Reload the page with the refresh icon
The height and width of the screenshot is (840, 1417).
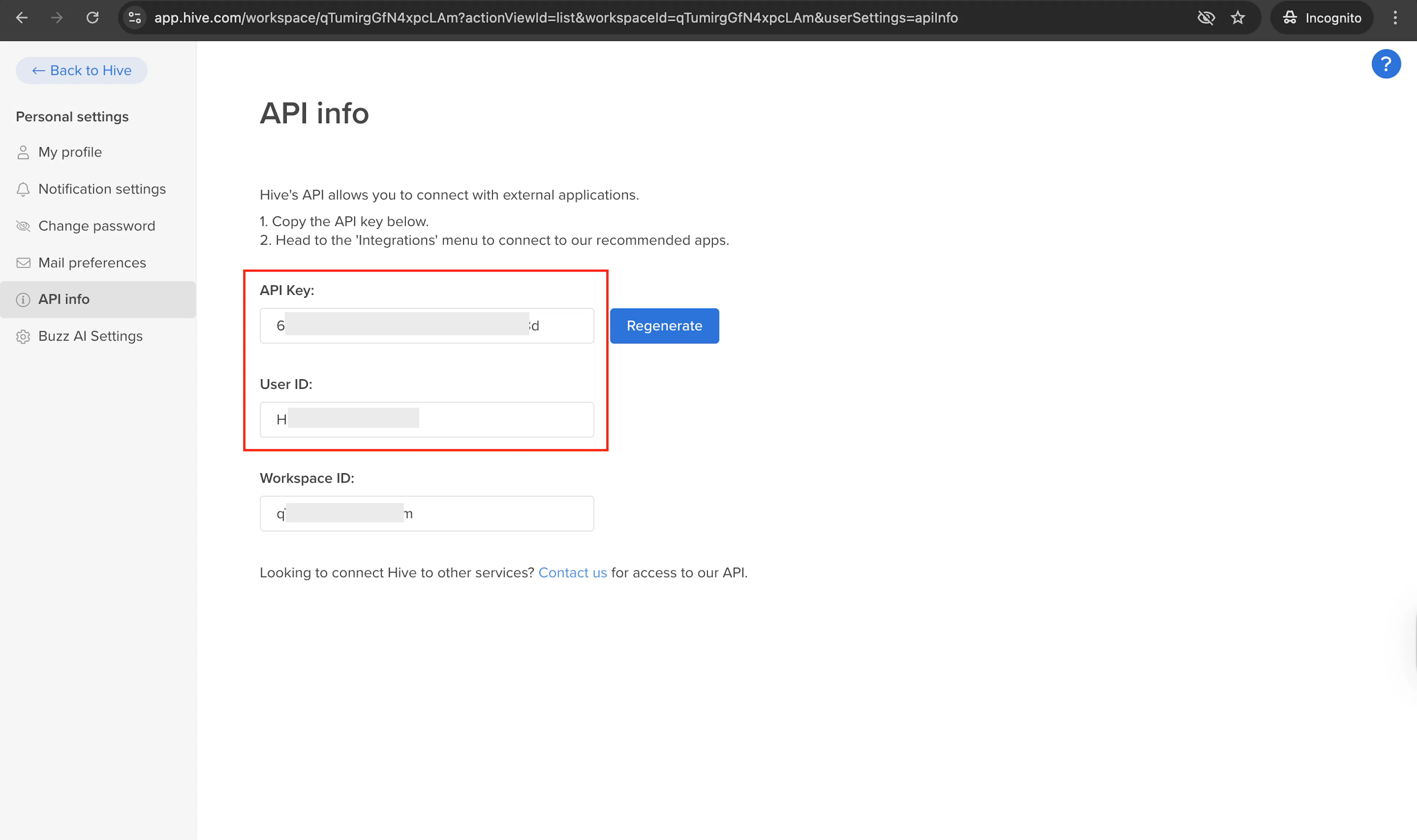pyautogui.click(x=92, y=18)
